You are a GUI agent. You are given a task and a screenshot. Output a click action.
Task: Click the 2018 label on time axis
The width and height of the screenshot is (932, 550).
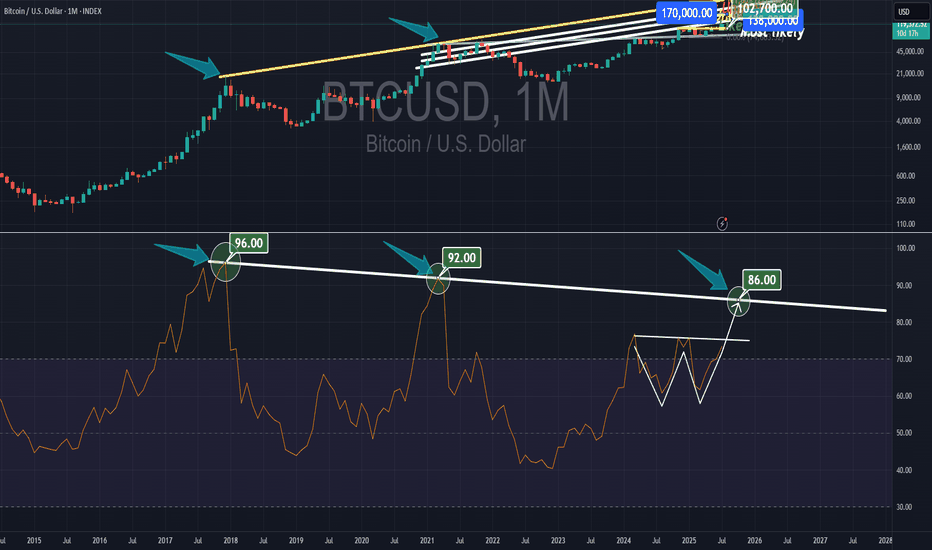[230, 540]
